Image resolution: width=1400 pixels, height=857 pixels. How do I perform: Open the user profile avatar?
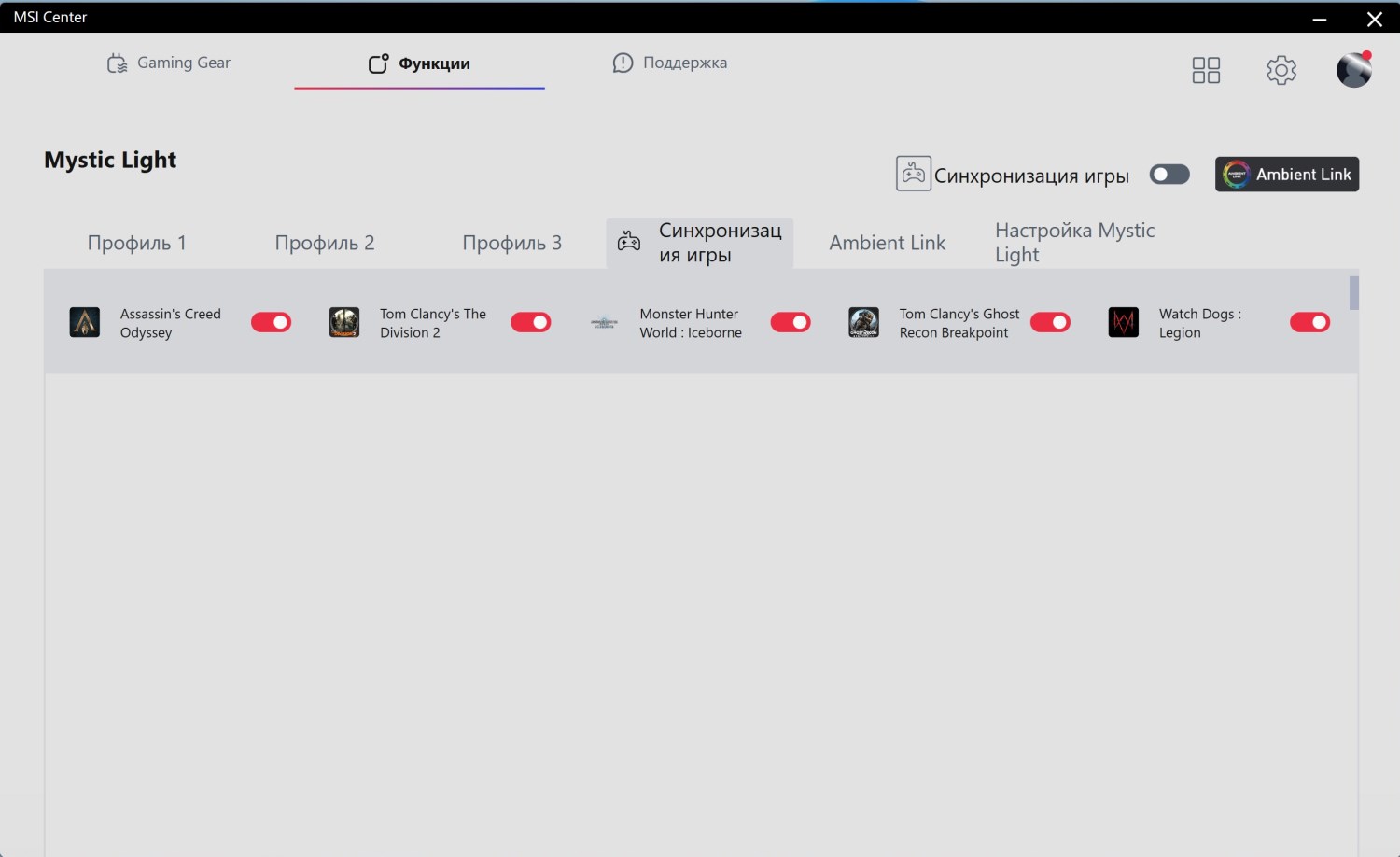tap(1354, 69)
